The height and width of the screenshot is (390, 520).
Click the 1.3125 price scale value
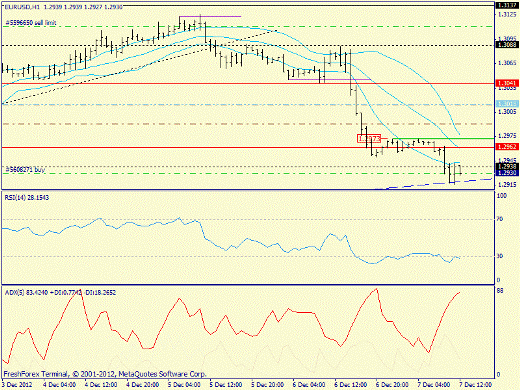507,14
